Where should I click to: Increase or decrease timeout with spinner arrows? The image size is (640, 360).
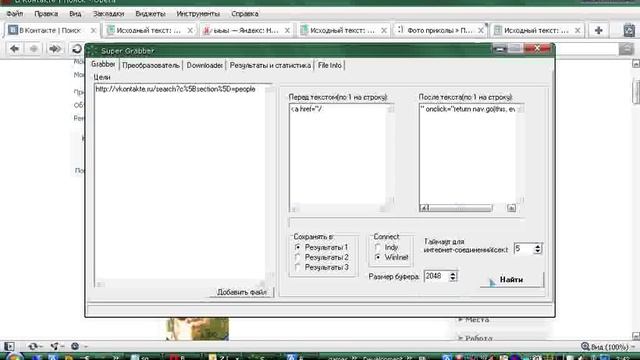click(x=538, y=249)
